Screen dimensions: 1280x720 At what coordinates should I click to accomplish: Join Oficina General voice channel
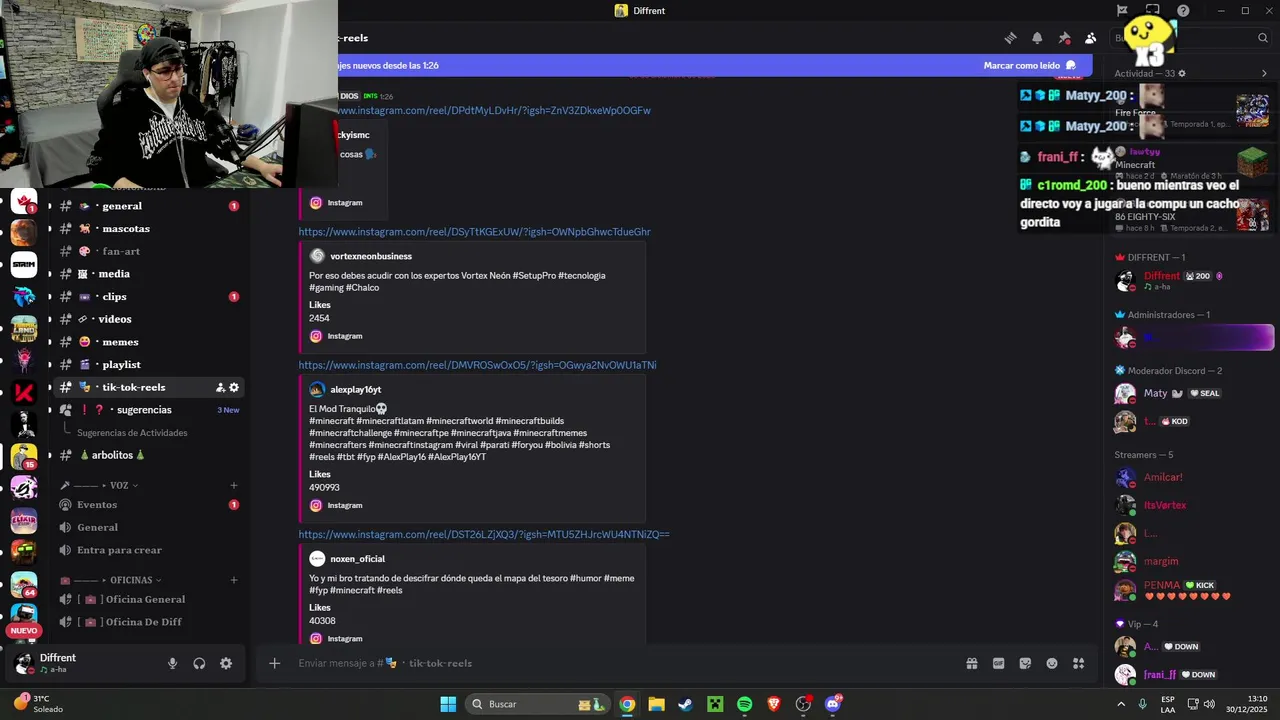[147, 599]
